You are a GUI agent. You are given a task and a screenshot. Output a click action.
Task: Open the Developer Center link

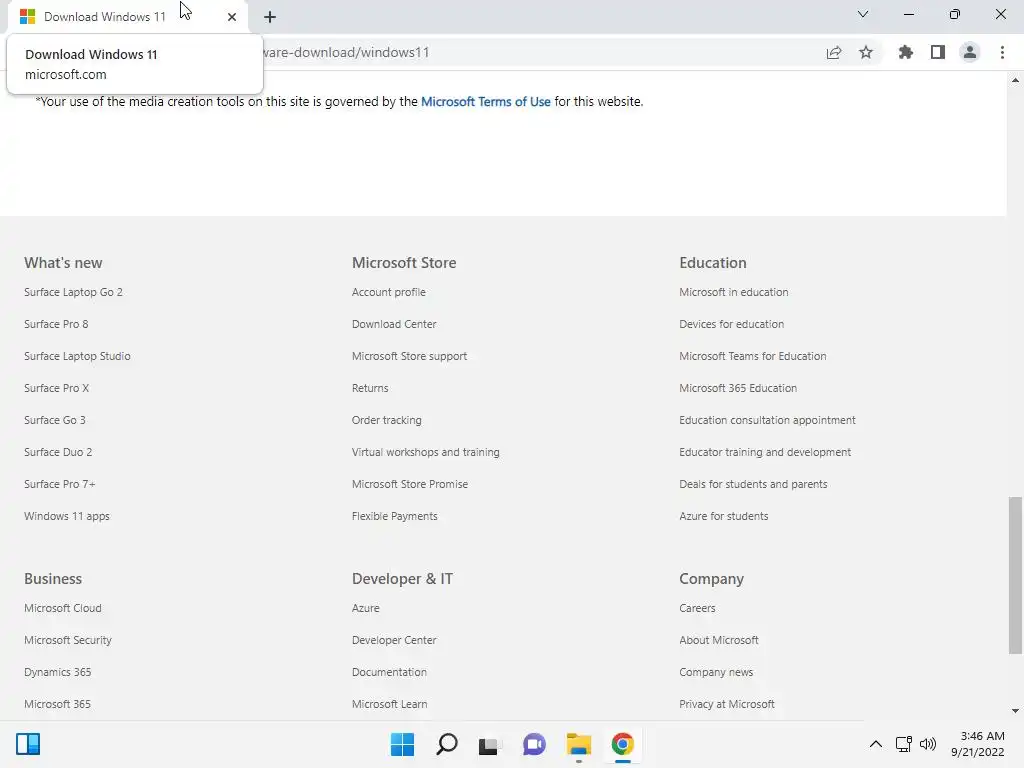coord(394,640)
